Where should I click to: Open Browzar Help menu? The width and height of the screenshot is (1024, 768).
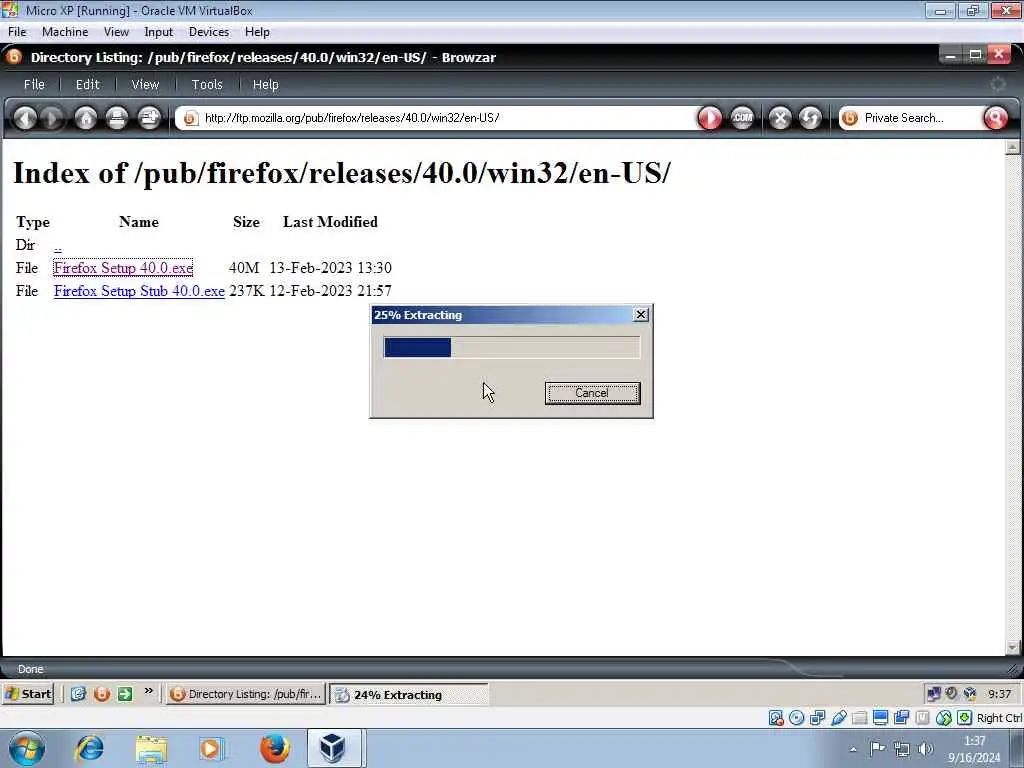point(266,85)
